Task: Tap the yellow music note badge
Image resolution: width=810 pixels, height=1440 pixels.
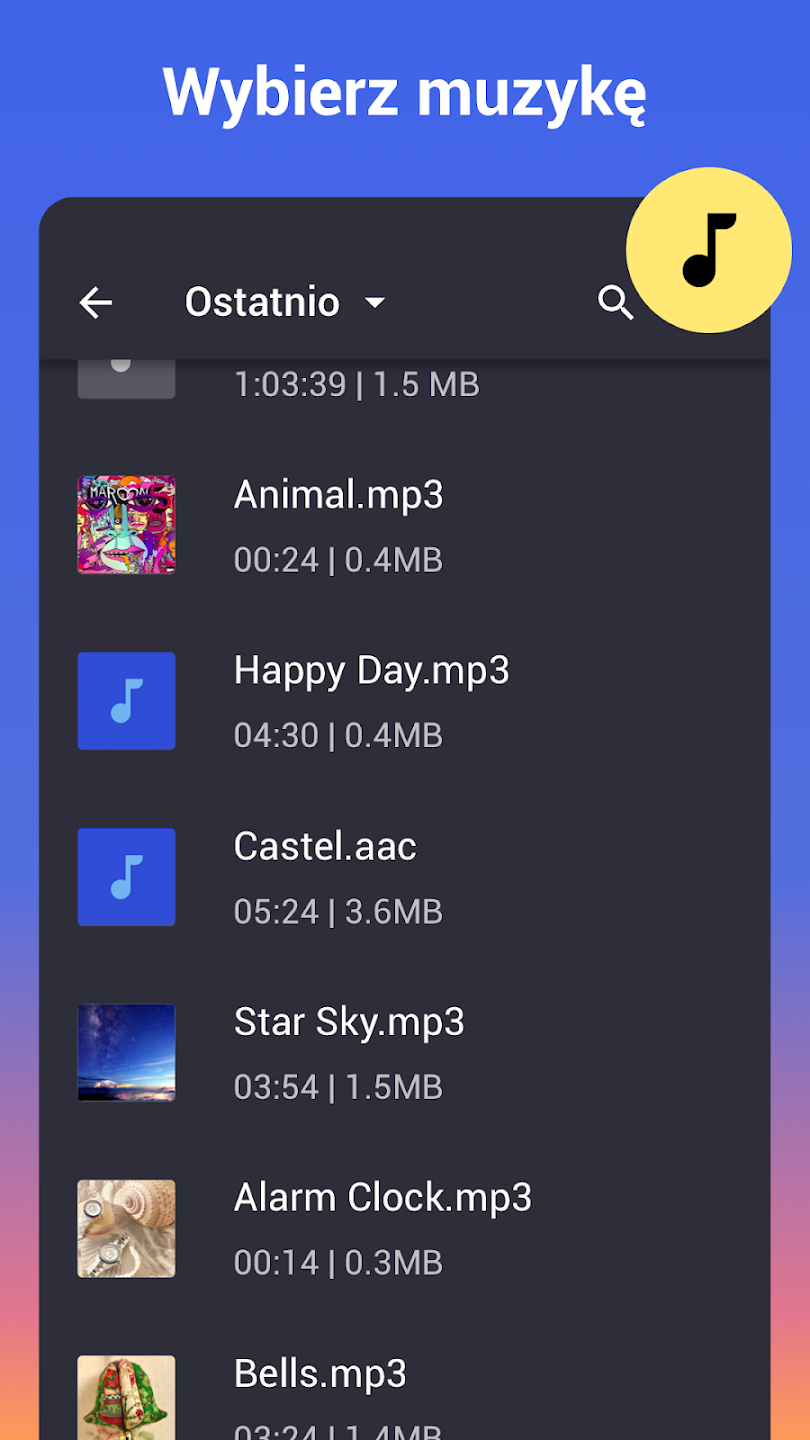Action: (x=709, y=250)
